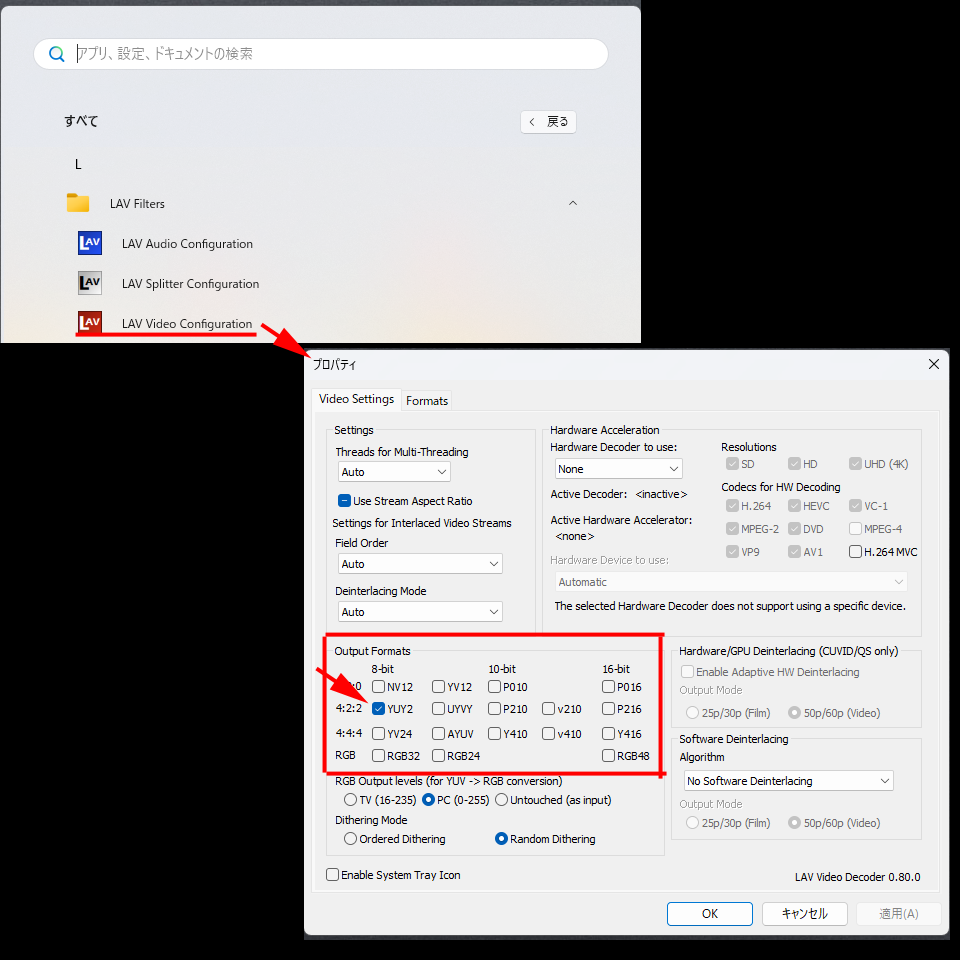Switch to the Formats tab
The height and width of the screenshot is (960, 960).
tap(427, 401)
